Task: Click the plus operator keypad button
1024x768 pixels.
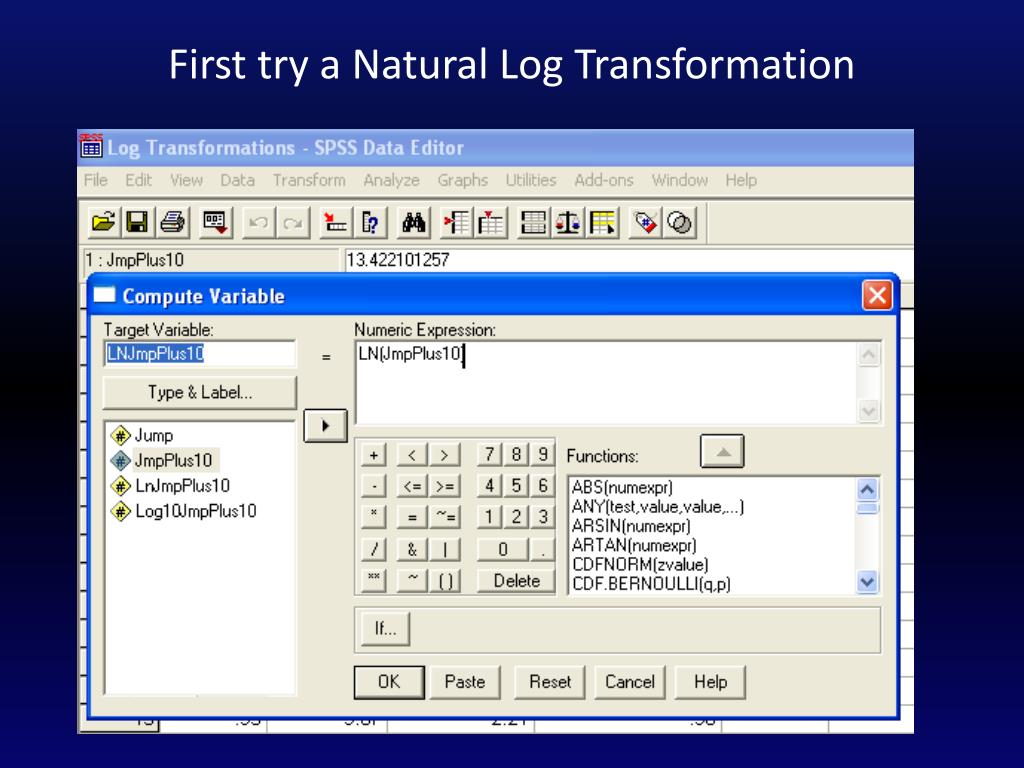Action: [x=374, y=455]
